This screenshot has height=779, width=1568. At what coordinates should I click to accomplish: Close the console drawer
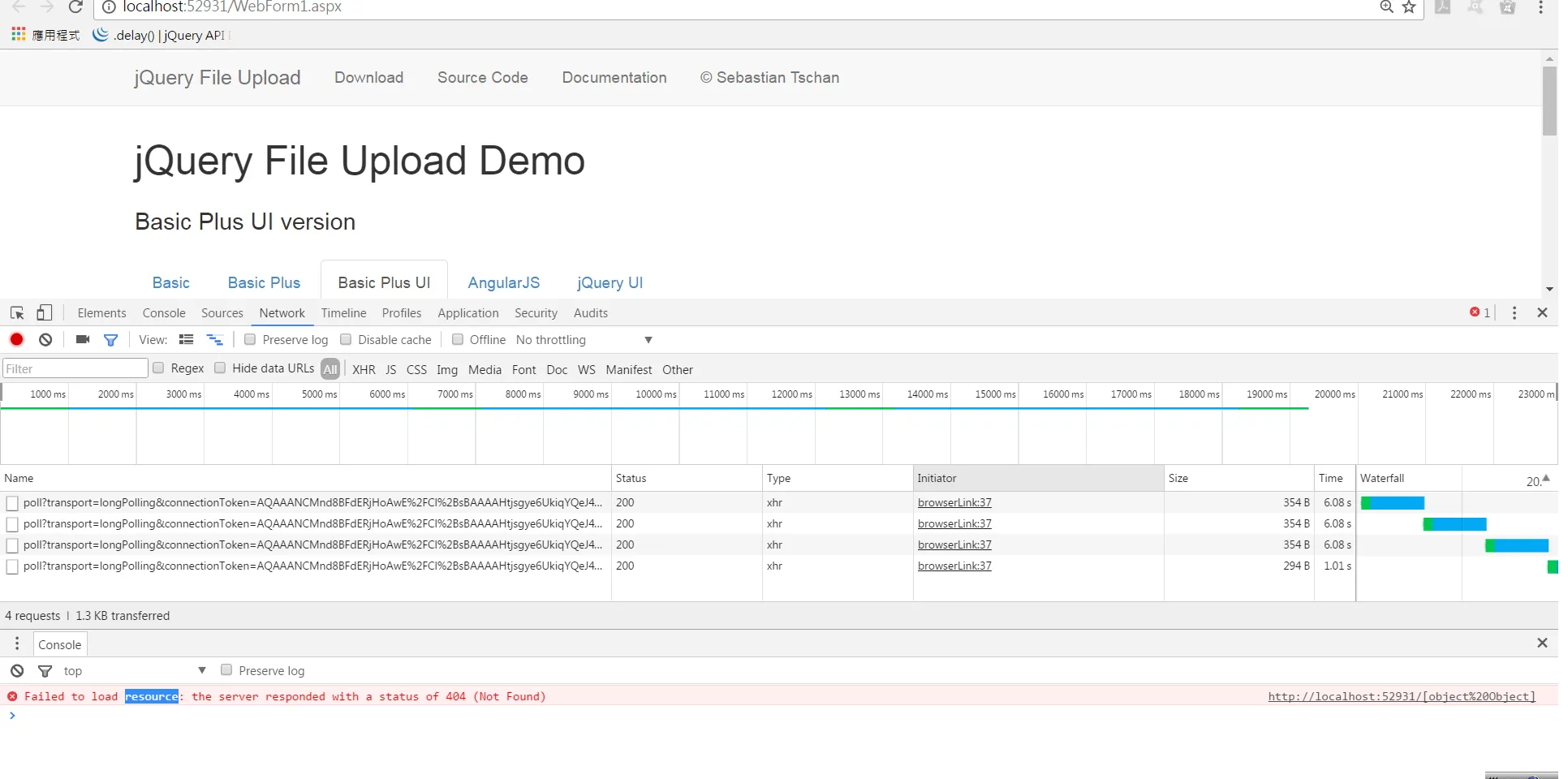[1542, 643]
